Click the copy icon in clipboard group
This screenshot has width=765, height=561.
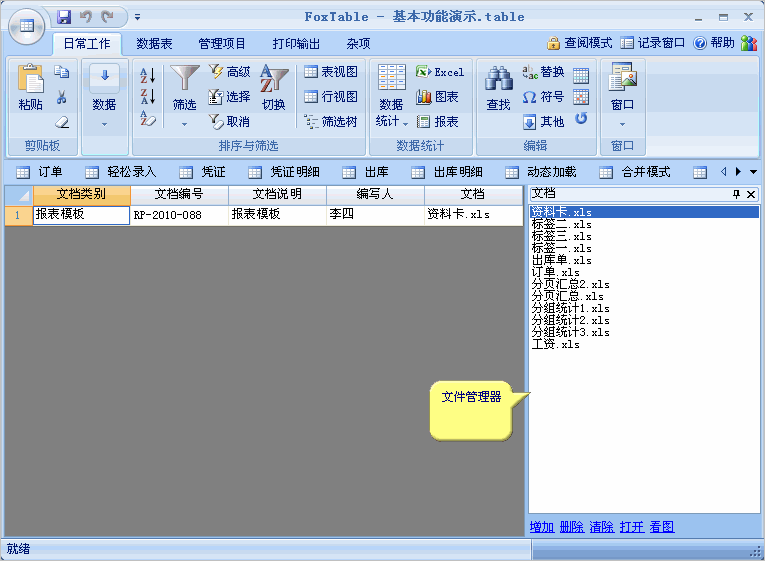point(61,72)
